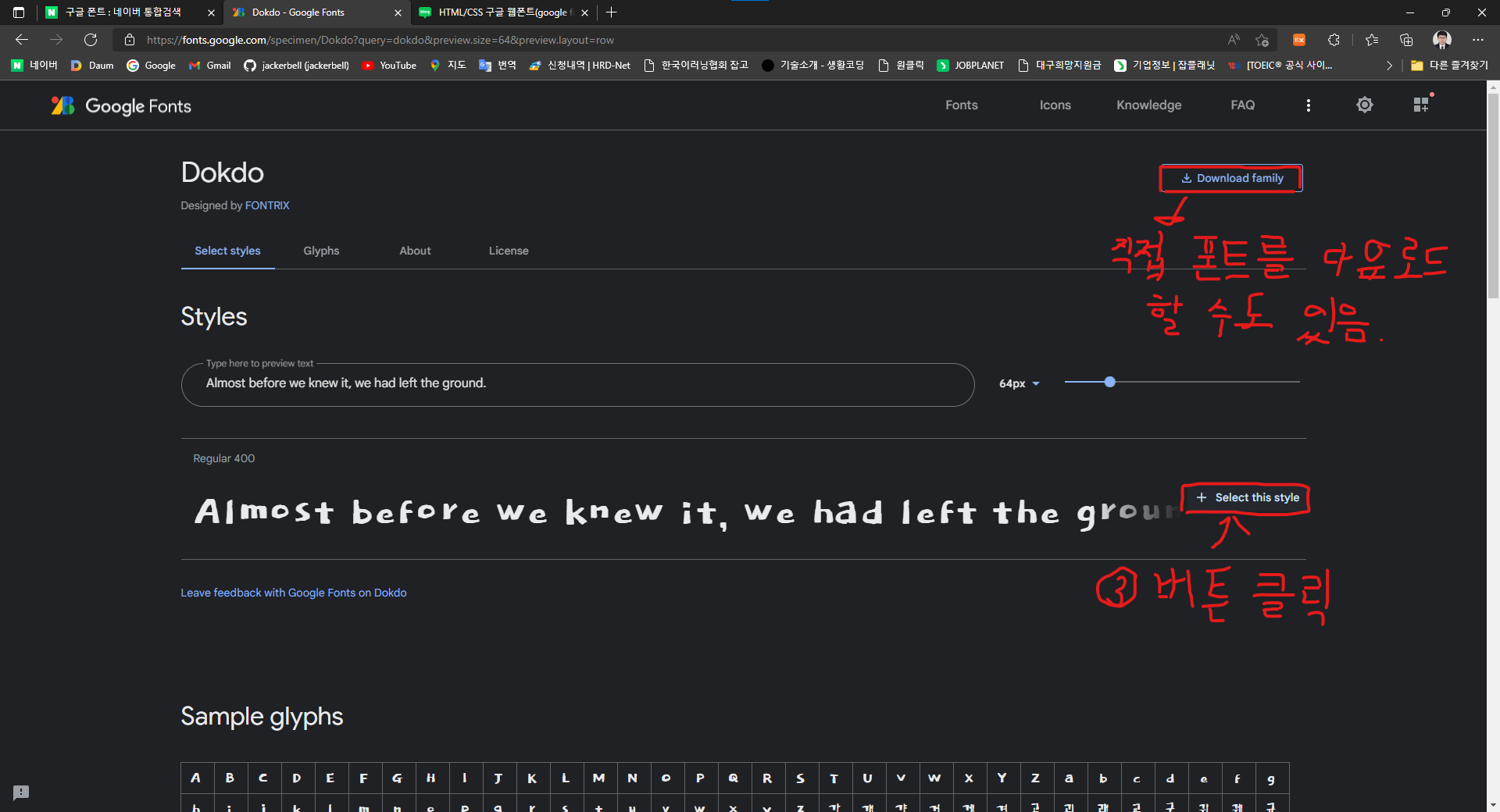This screenshot has height=812, width=1500.
Task: Add page to favorites star icon
Action: pyautogui.click(x=1262, y=40)
